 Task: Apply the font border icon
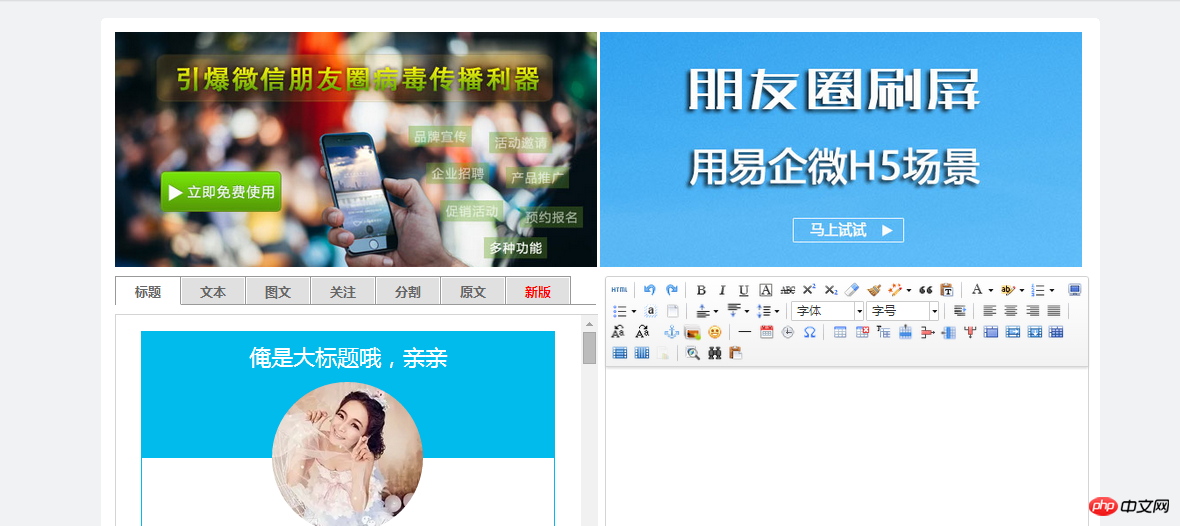point(766,290)
